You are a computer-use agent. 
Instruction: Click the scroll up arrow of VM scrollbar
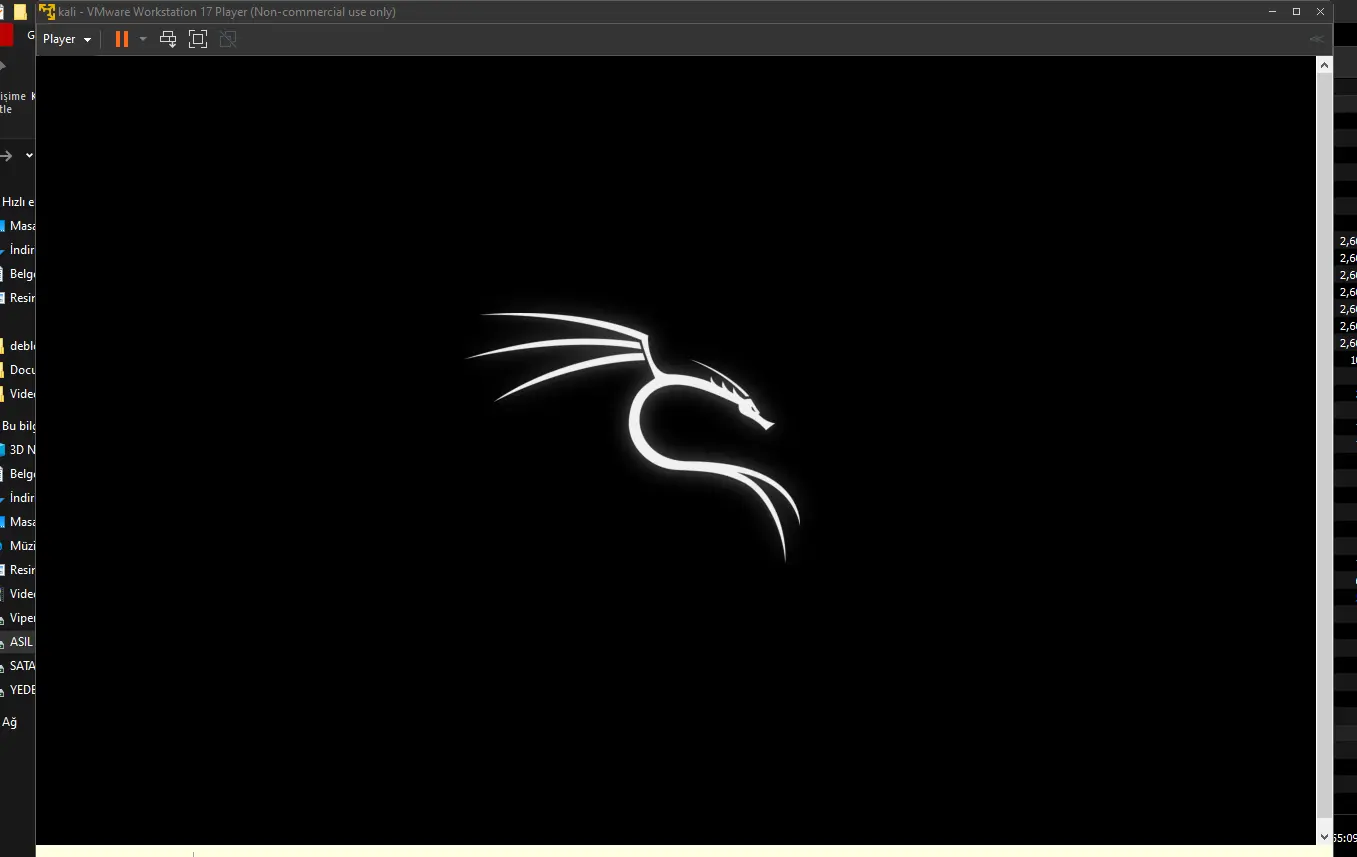click(1325, 65)
